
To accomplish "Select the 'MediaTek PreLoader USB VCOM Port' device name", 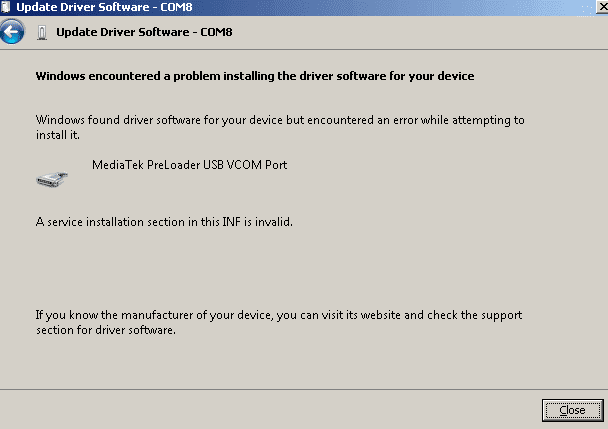I will point(190,165).
